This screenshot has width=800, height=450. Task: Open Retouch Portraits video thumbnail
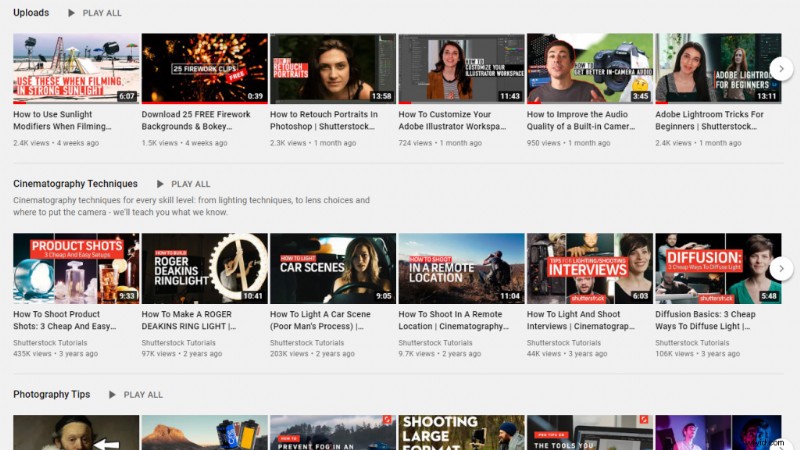[333, 68]
